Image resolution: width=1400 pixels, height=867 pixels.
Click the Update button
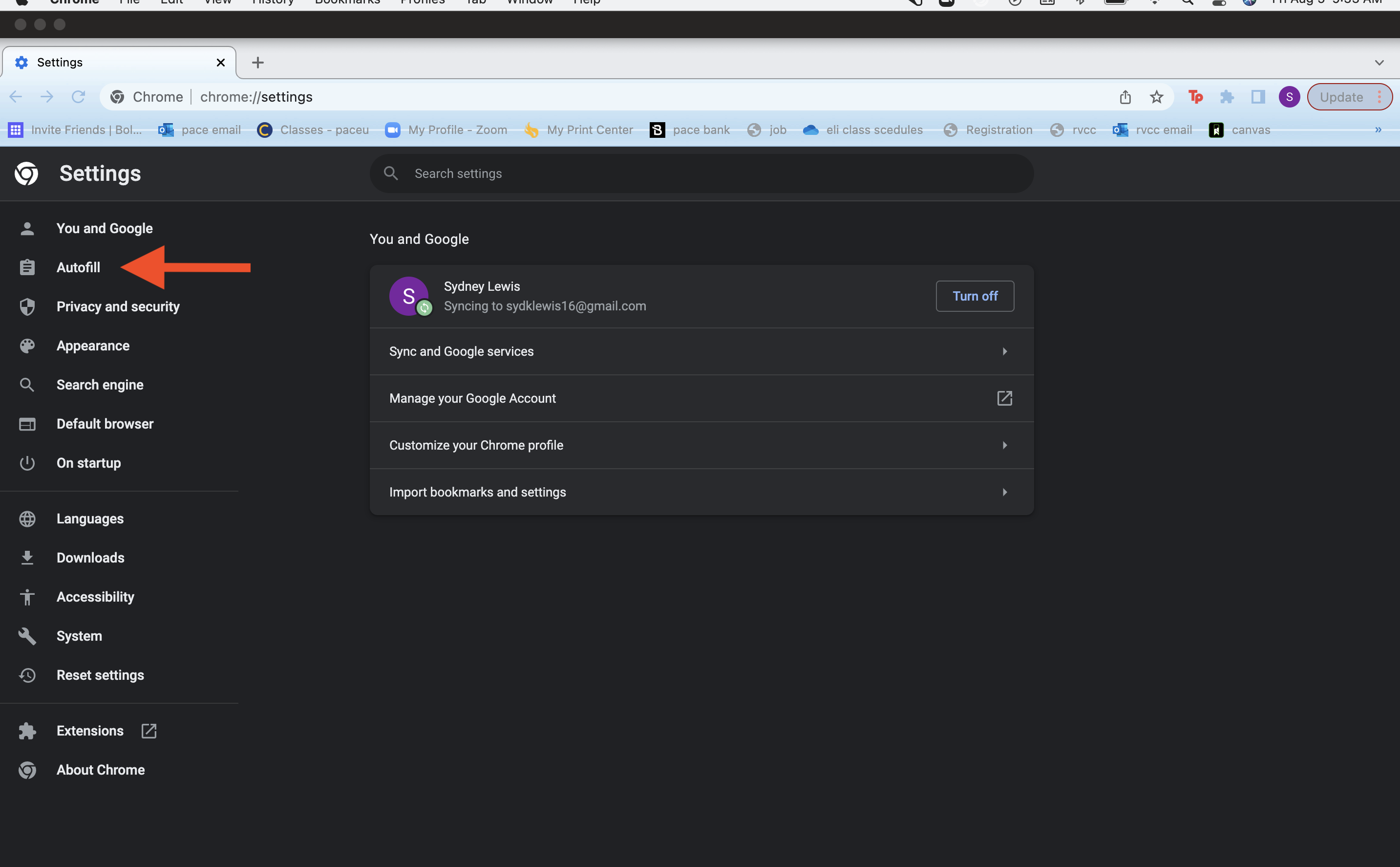[x=1341, y=97]
